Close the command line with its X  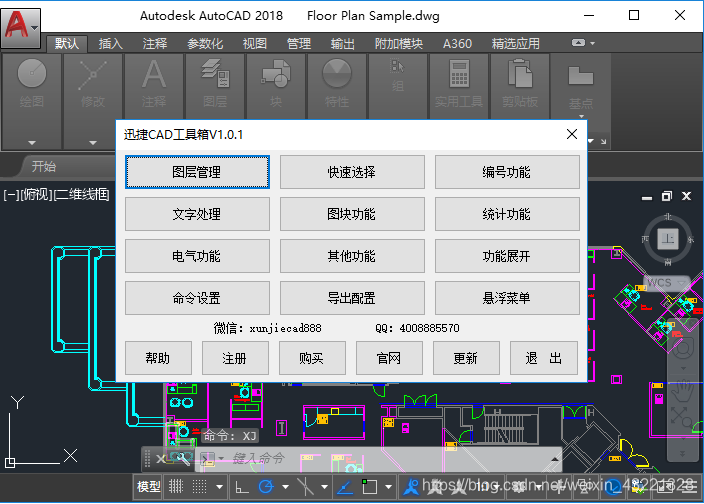click(x=160, y=459)
